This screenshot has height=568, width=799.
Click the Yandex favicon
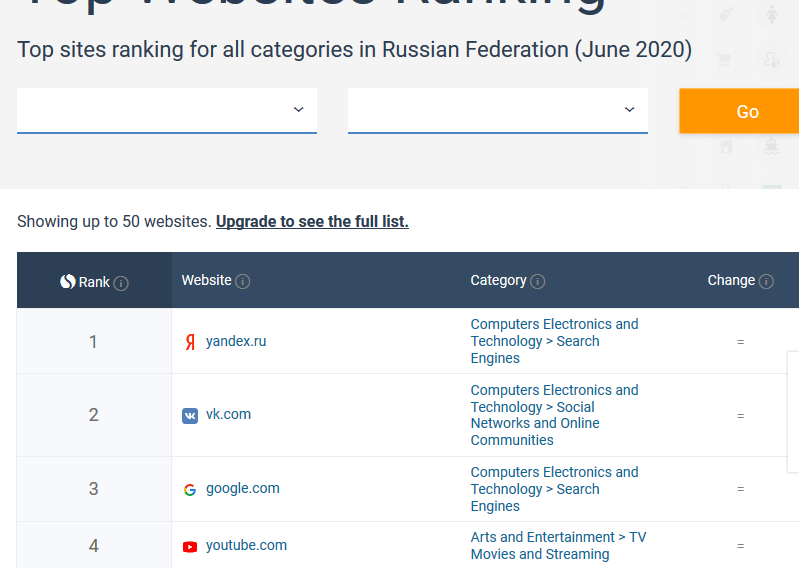pyautogui.click(x=190, y=342)
